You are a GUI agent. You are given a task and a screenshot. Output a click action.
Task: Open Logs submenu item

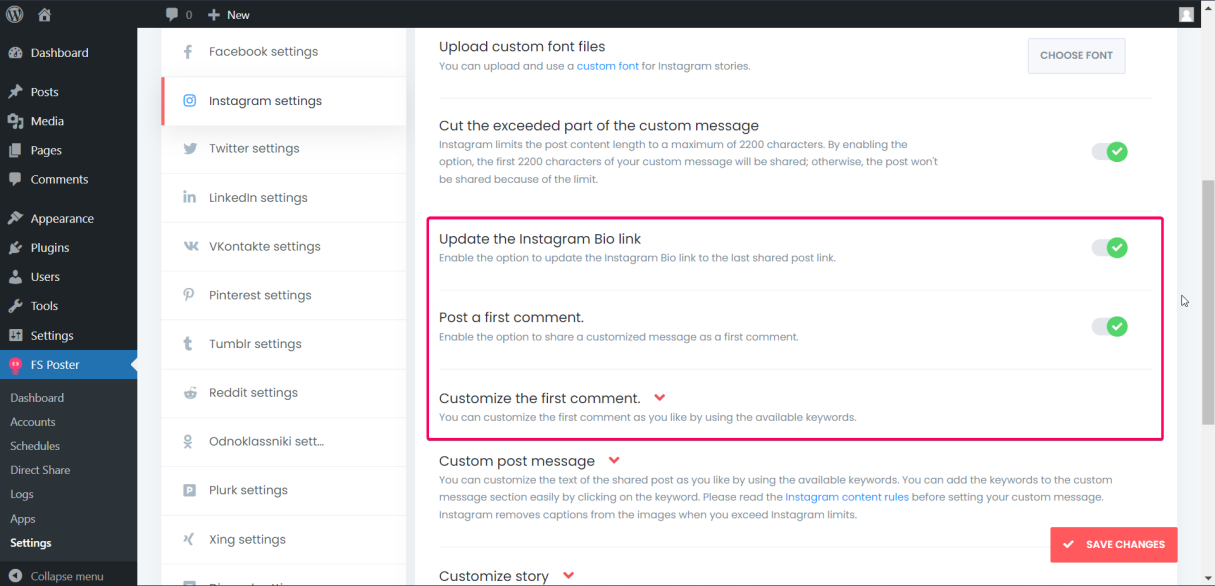click(22, 494)
